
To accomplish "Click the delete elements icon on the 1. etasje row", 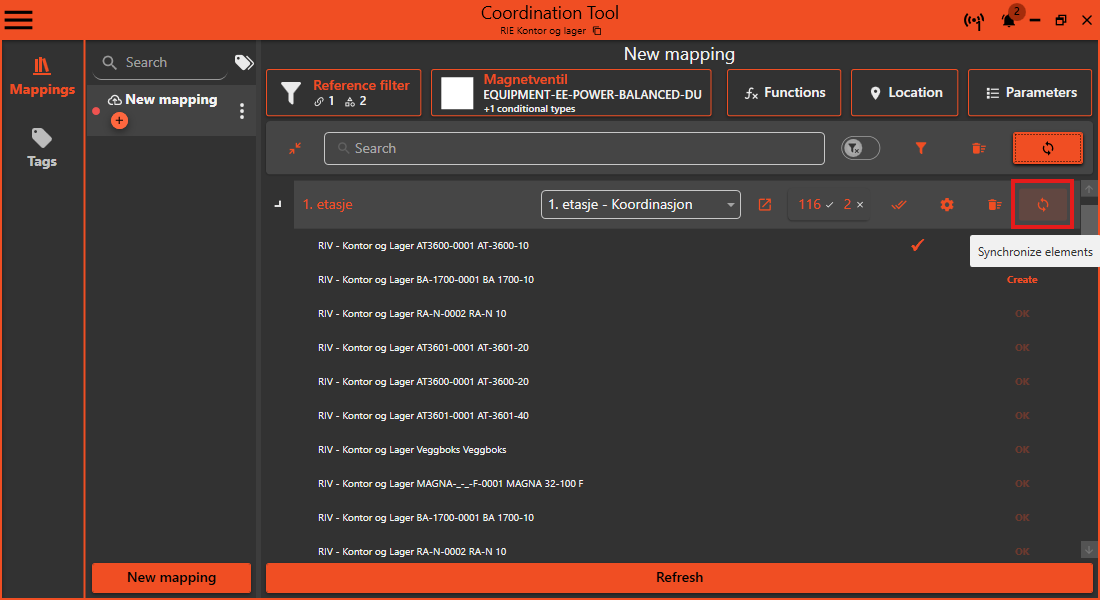I will coord(993,204).
